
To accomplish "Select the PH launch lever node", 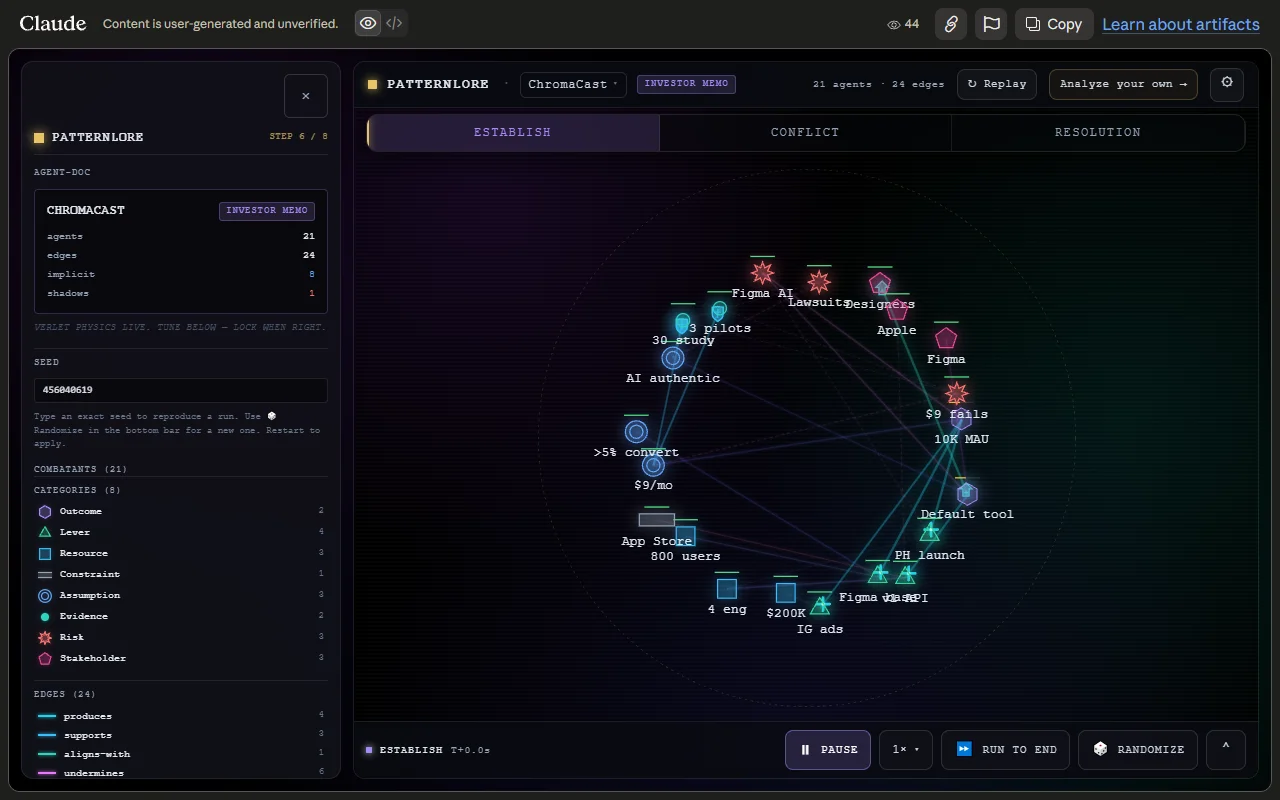I will [x=930, y=532].
